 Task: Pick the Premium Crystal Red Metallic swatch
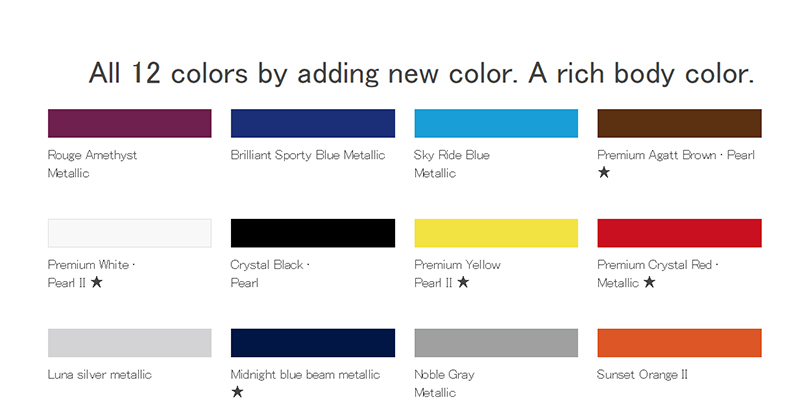pos(679,233)
